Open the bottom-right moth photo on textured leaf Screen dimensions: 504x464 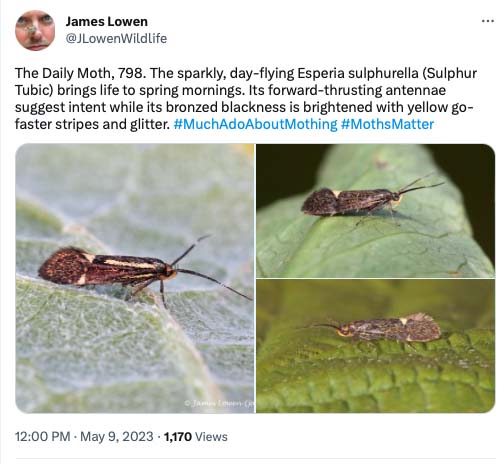tap(375, 346)
